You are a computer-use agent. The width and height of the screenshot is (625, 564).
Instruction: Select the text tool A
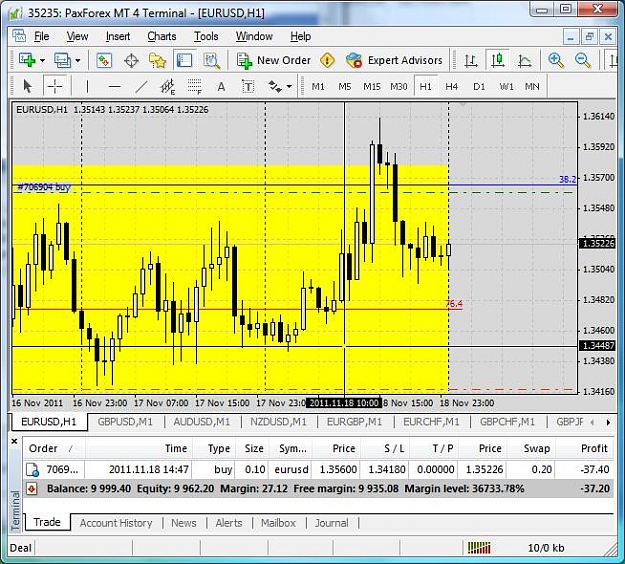click(x=221, y=86)
